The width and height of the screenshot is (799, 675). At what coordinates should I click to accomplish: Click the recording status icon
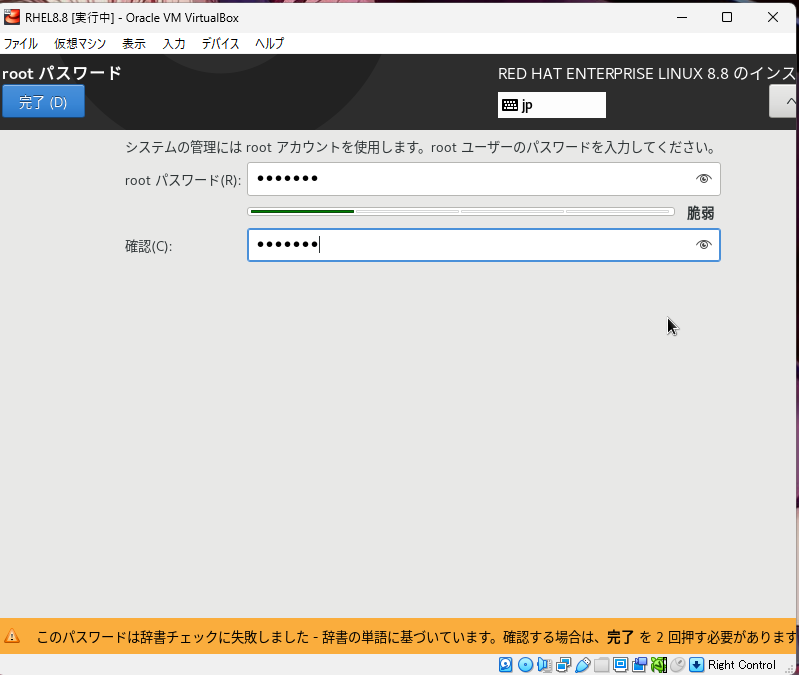(640, 664)
